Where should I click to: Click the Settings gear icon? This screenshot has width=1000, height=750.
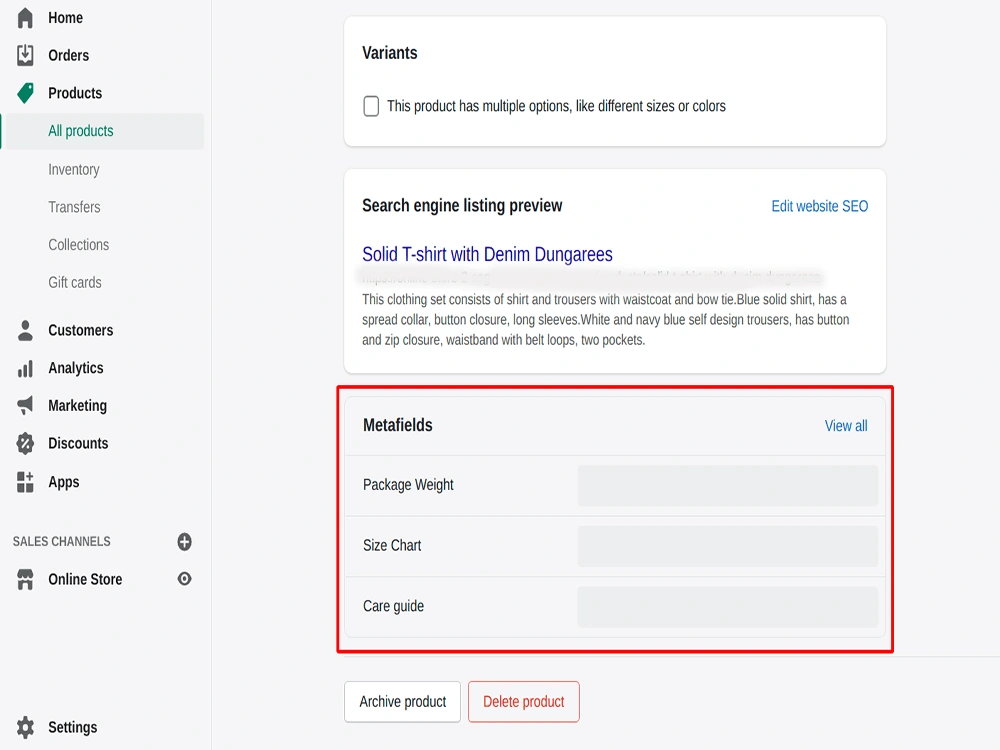click(x=25, y=727)
